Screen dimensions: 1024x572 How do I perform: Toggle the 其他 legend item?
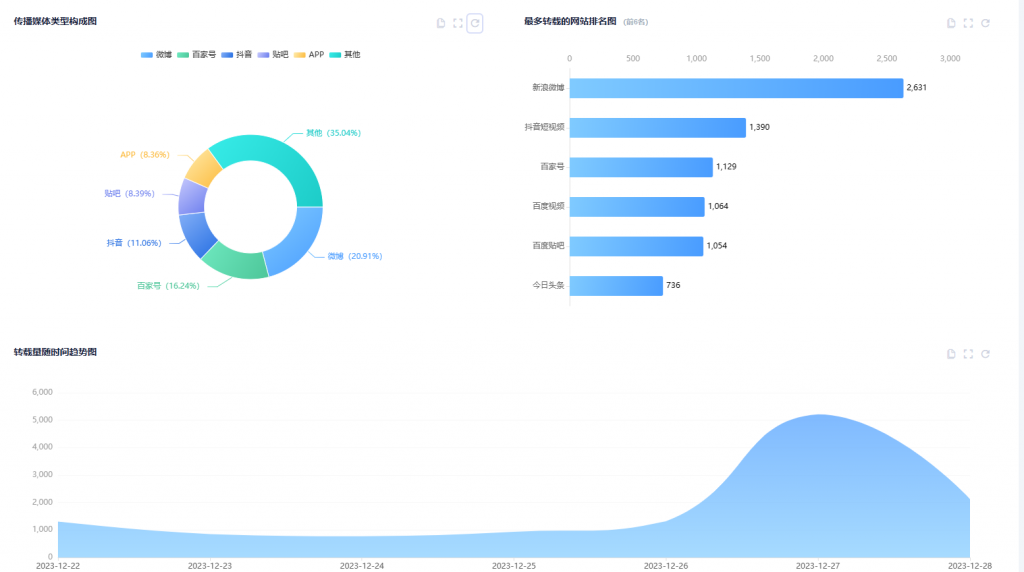click(345, 55)
